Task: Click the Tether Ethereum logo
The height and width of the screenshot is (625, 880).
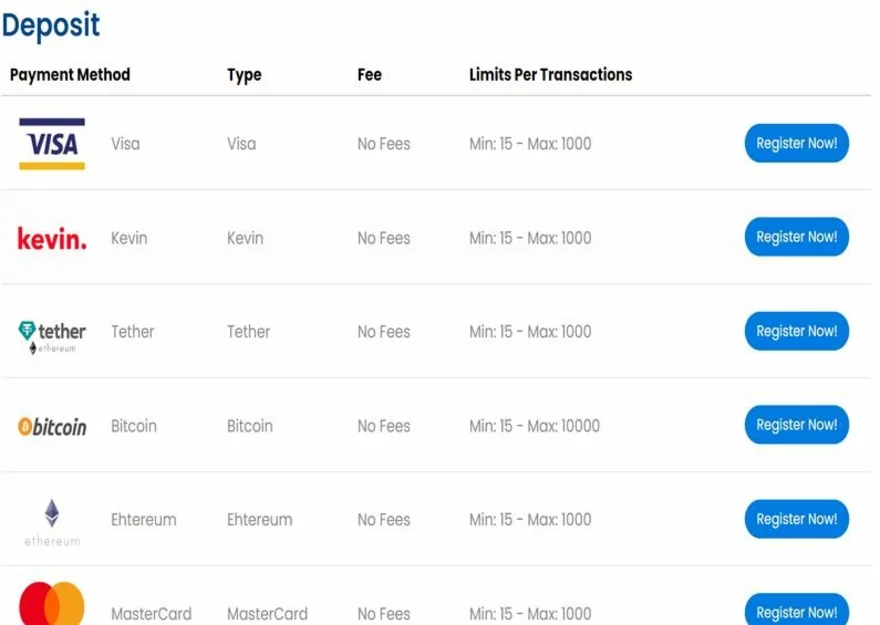Action: (x=52, y=334)
